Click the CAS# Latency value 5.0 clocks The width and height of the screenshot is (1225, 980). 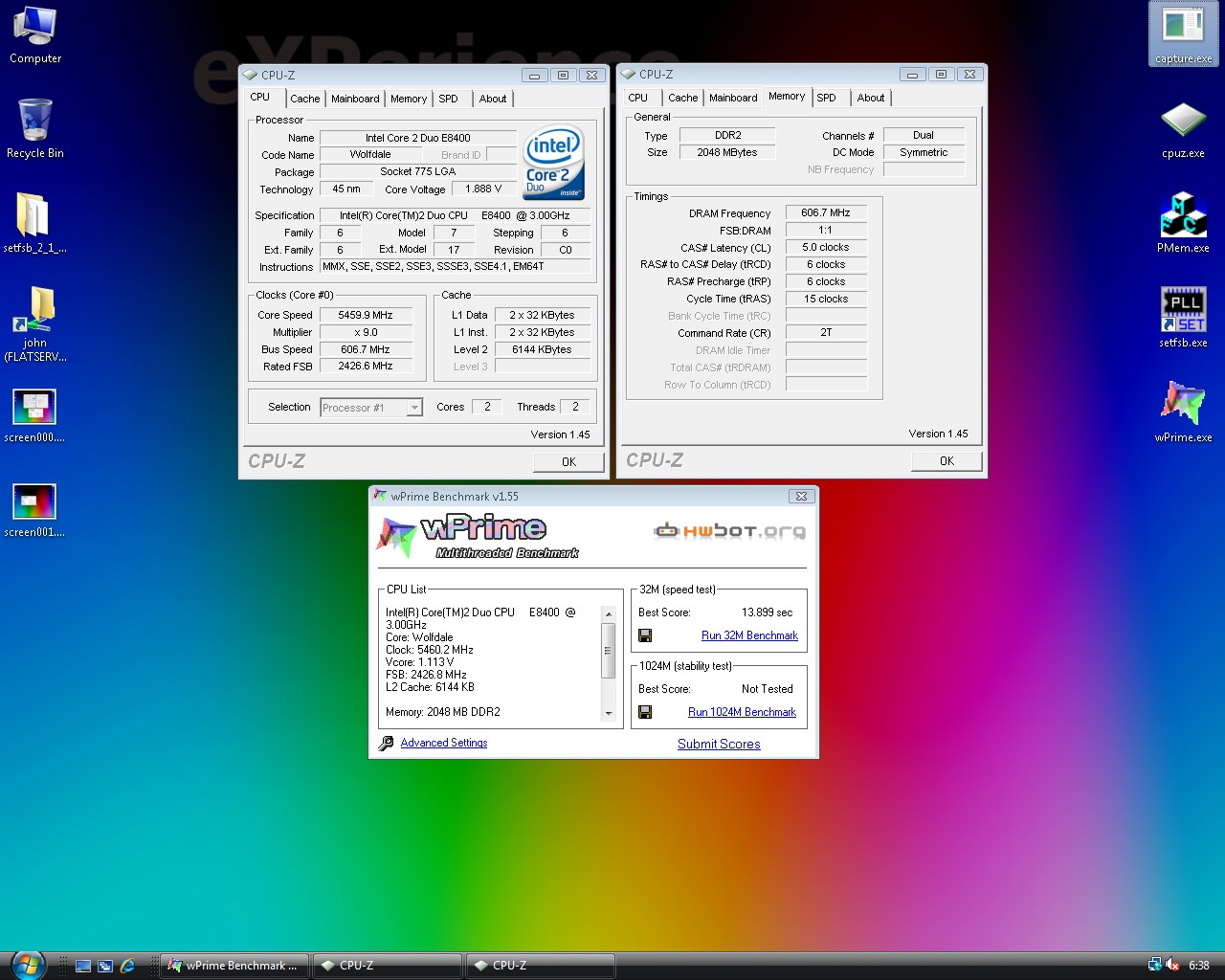[826, 247]
